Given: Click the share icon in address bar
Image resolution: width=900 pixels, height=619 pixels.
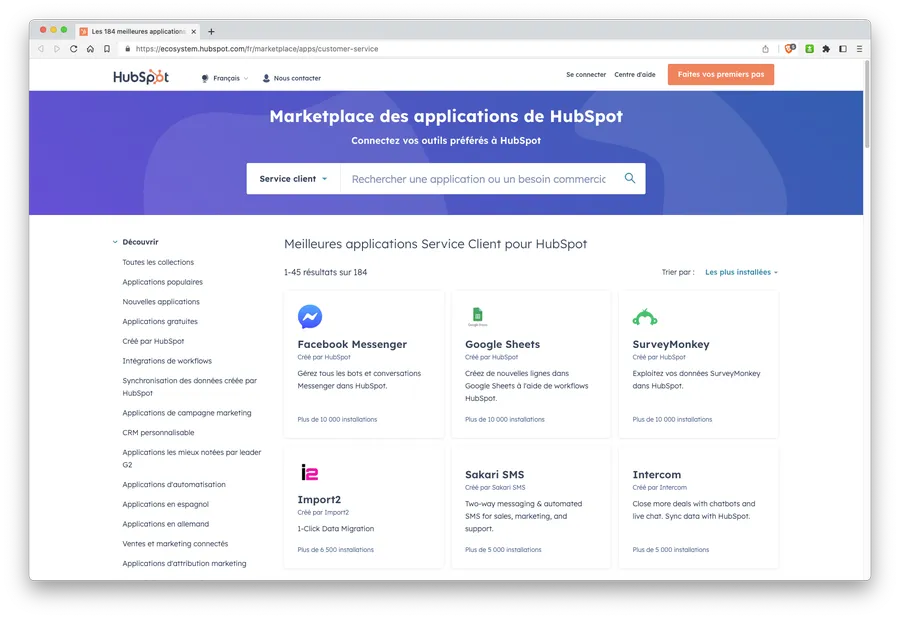Looking at the screenshot, I should pos(765,49).
